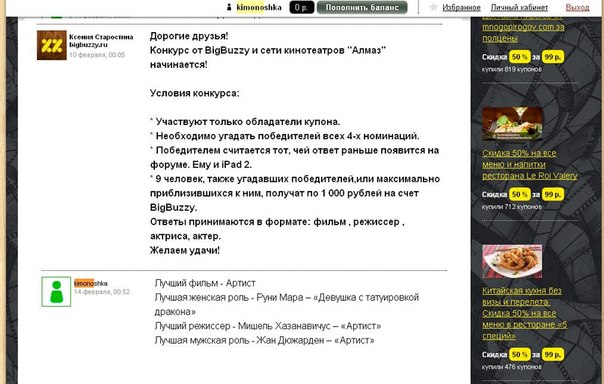Open the mnogopirogov.com за полцены offer link
This screenshot has height=384, width=604.
point(523,27)
